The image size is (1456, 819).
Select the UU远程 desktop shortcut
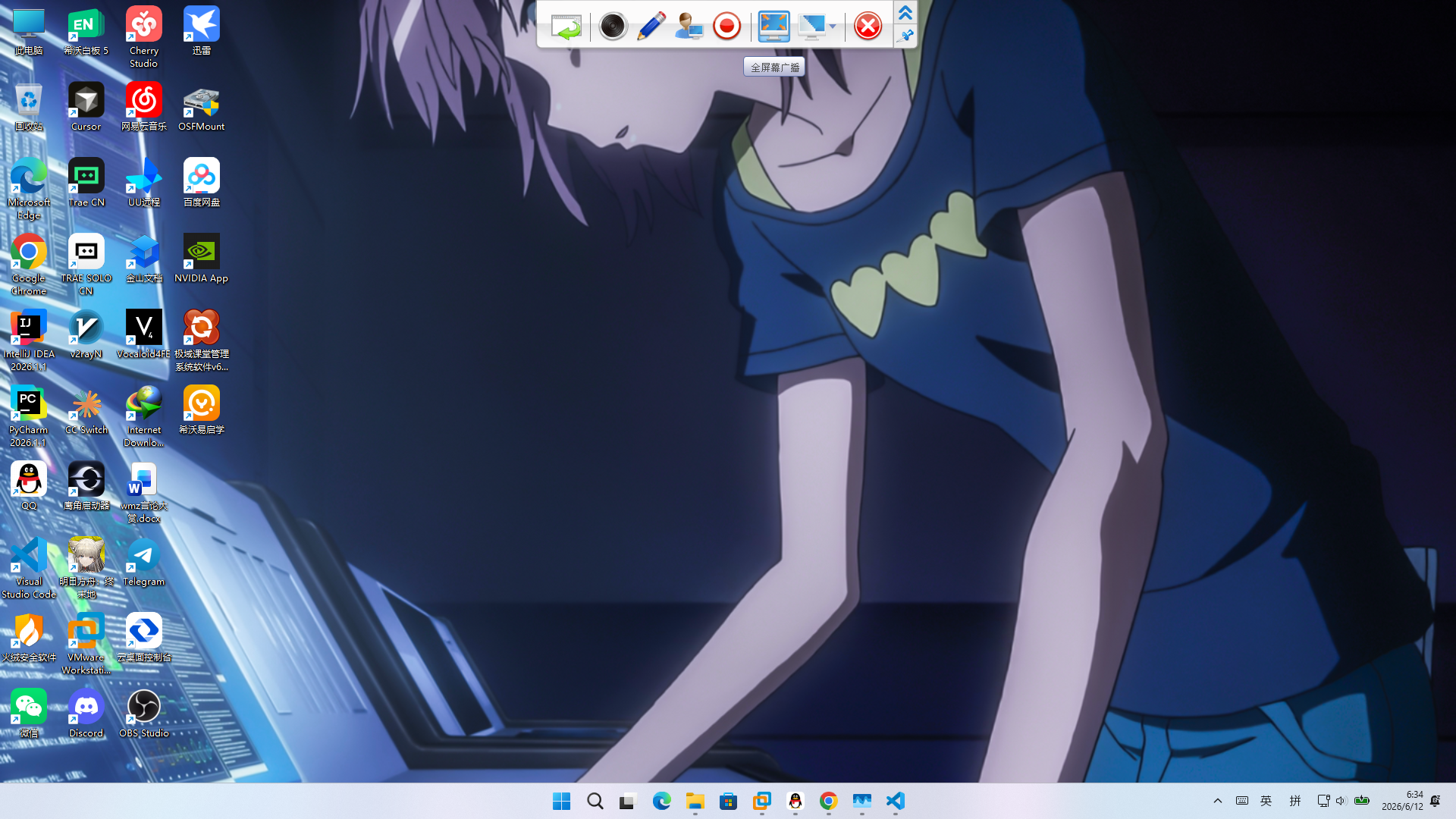click(144, 184)
